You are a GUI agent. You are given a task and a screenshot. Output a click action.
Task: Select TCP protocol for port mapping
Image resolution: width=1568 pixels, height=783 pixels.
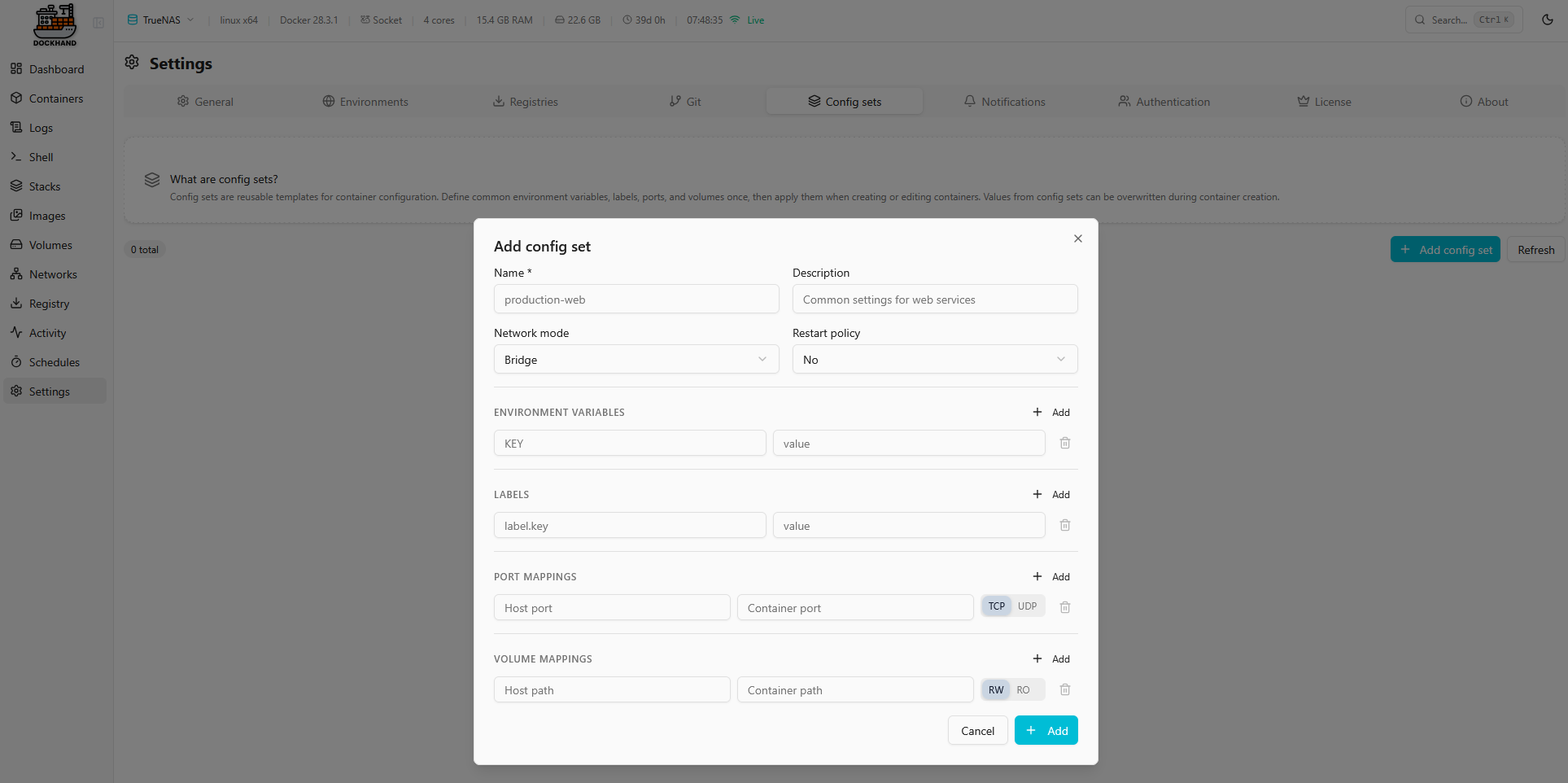996,606
